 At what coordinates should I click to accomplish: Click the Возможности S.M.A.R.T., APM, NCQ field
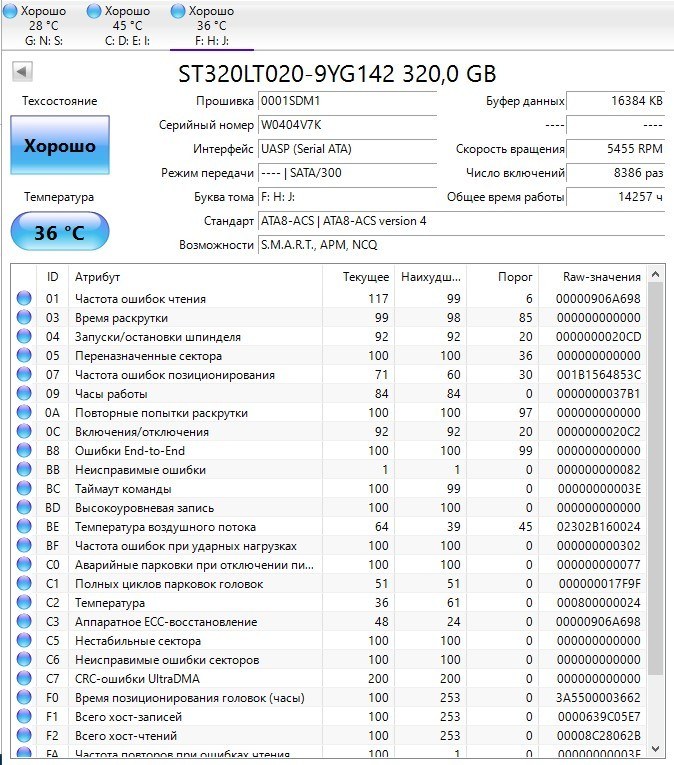(461, 244)
